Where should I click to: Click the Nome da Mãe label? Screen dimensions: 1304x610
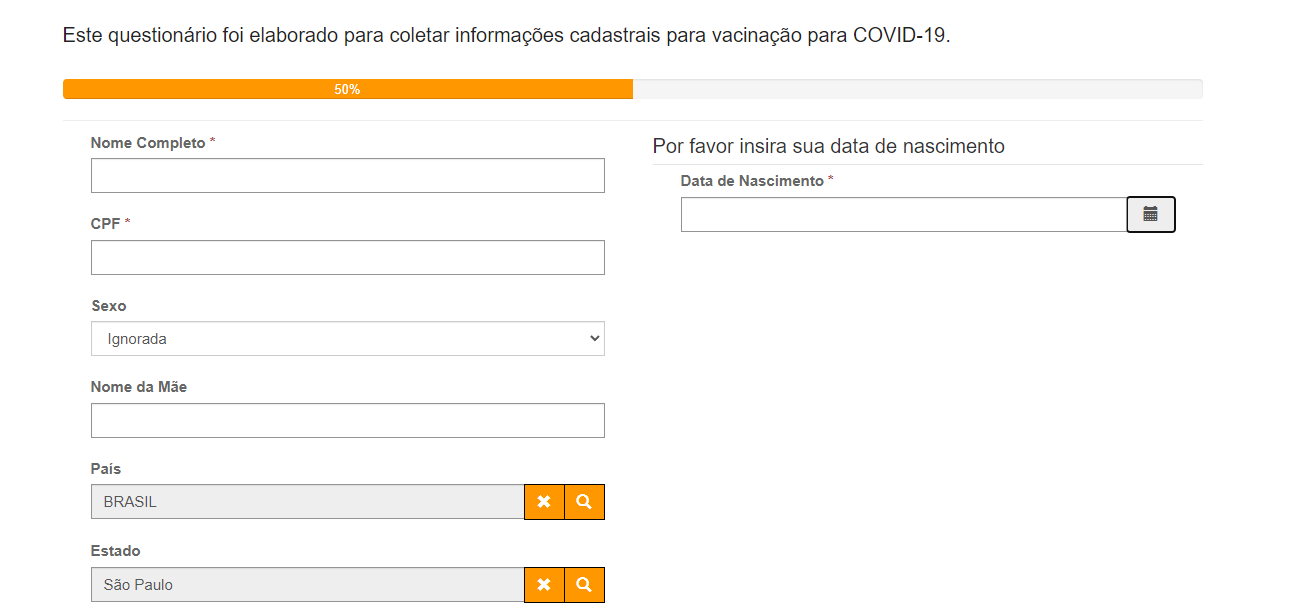click(x=138, y=387)
